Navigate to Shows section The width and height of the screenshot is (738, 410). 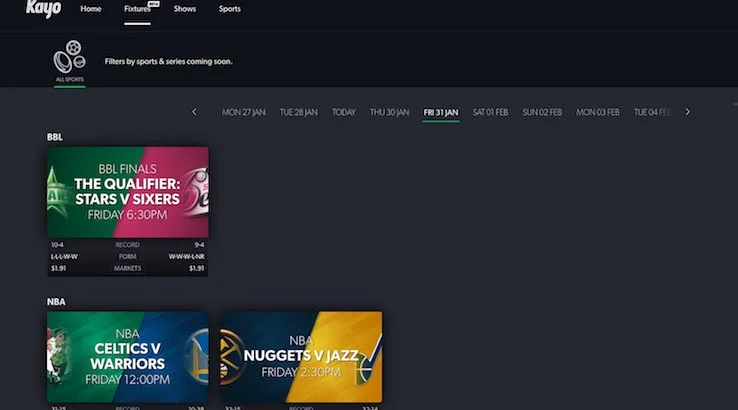click(184, 9)
